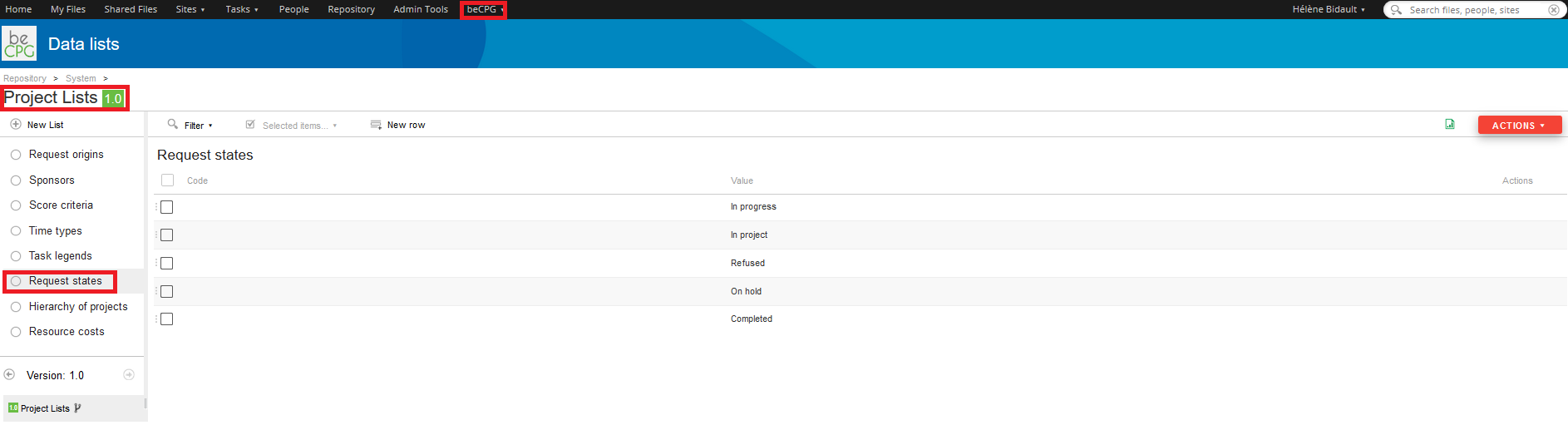The width and height of the screenshot is (1568, 425).
Task: Grab the drag handle of In progress row
Action: (x=155, y=207)
